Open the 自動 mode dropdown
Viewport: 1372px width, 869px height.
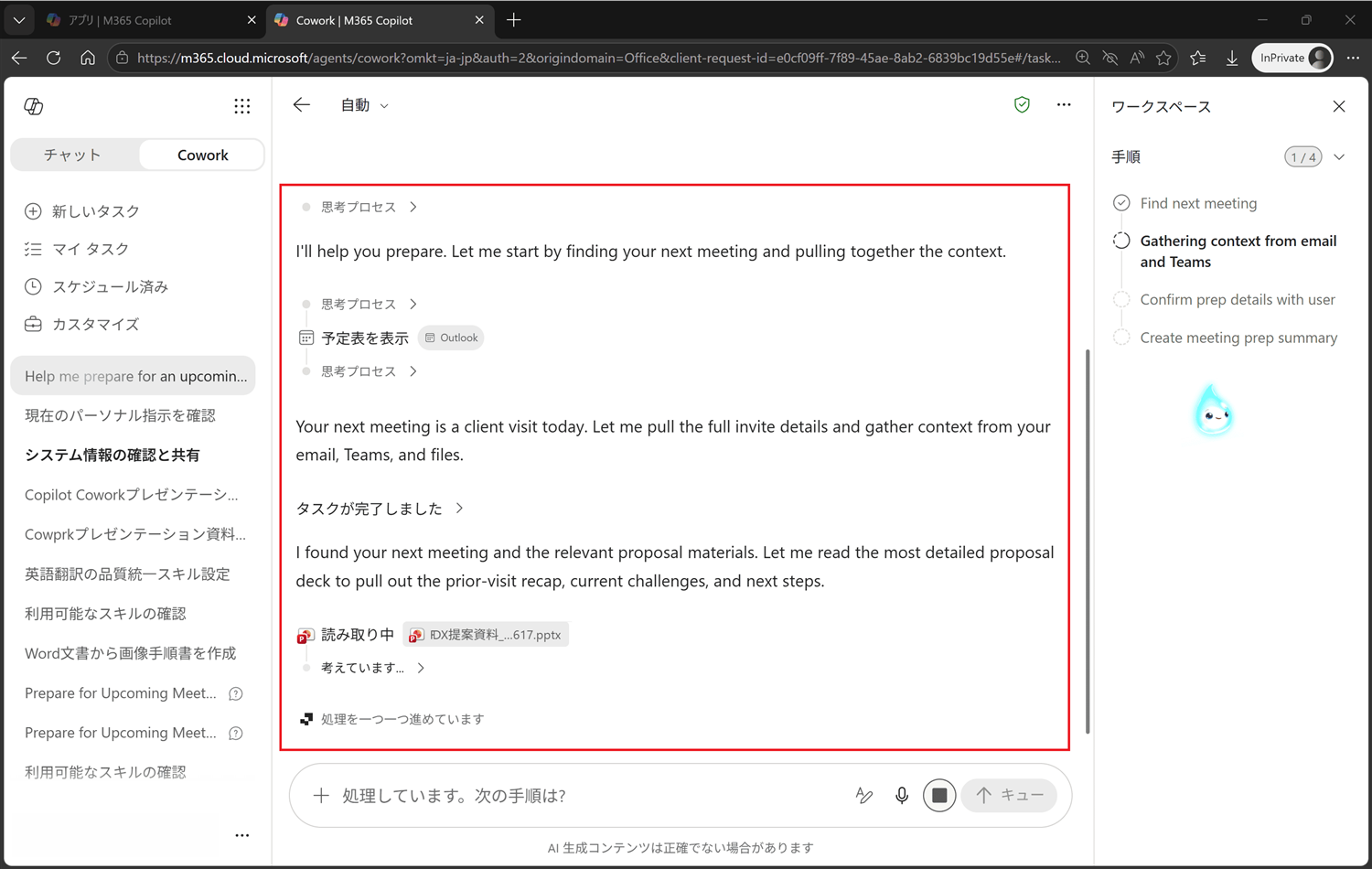point(364,105)
